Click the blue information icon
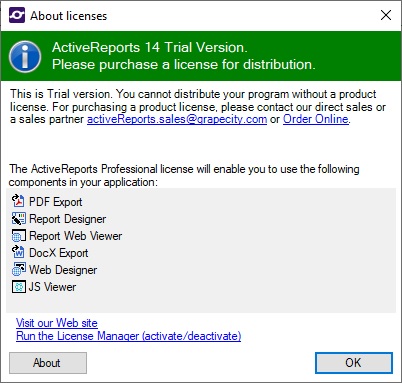The image size is (402, 383). 25,56
